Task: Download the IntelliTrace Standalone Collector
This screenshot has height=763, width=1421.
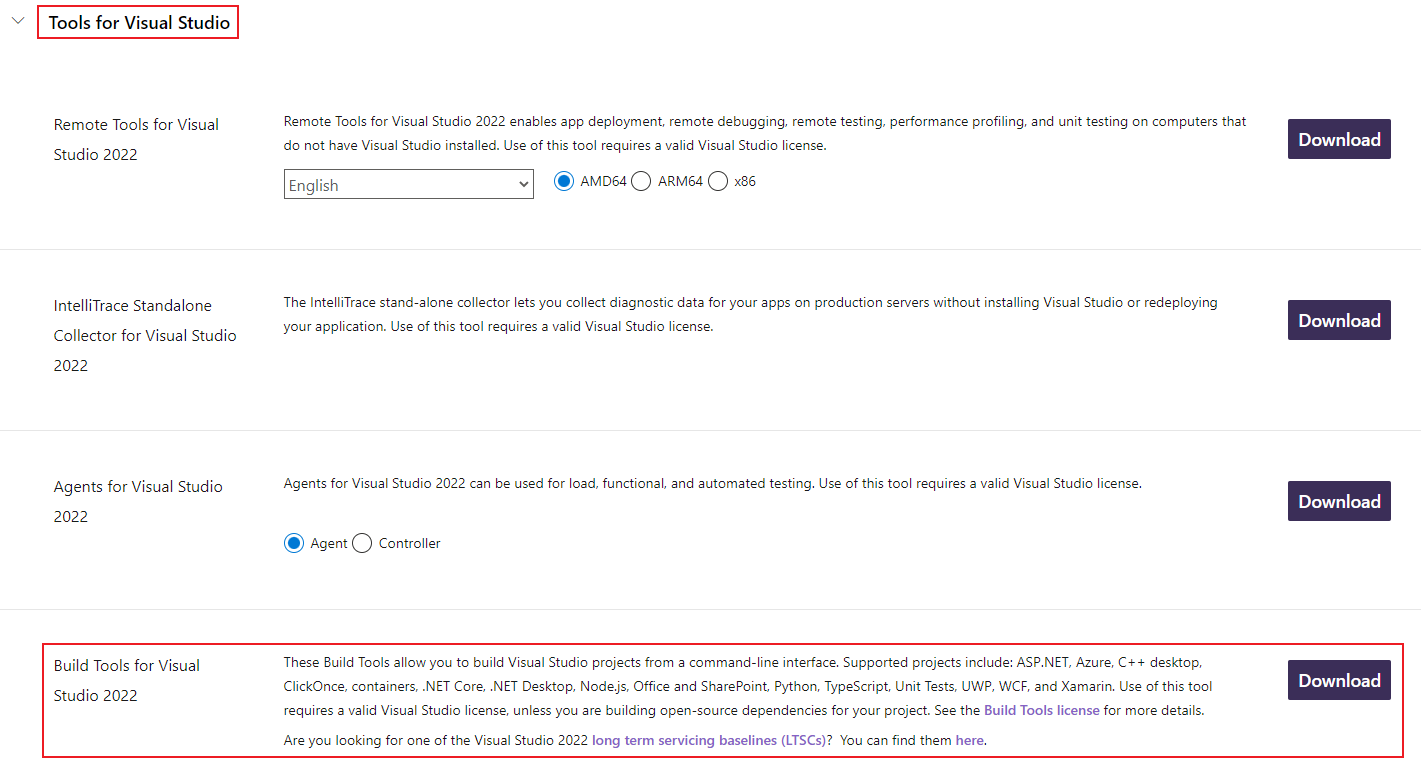Action: point(1338,321)
